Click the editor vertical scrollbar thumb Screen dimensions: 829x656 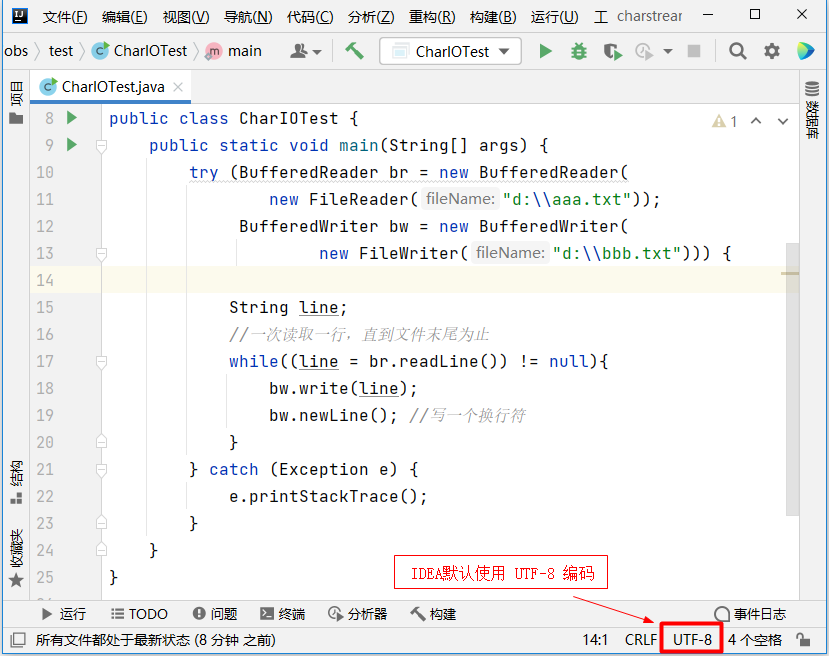coord(792,379)
